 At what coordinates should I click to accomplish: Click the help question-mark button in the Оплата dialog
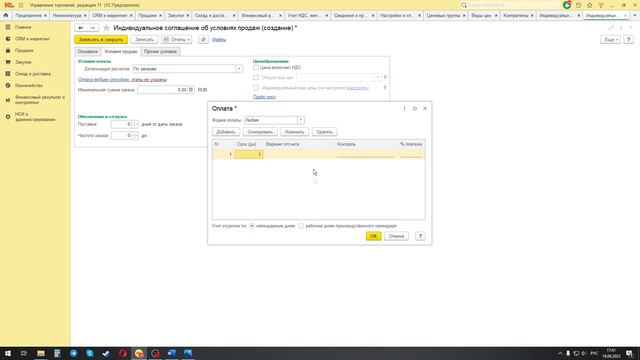[x=420, y=236]
